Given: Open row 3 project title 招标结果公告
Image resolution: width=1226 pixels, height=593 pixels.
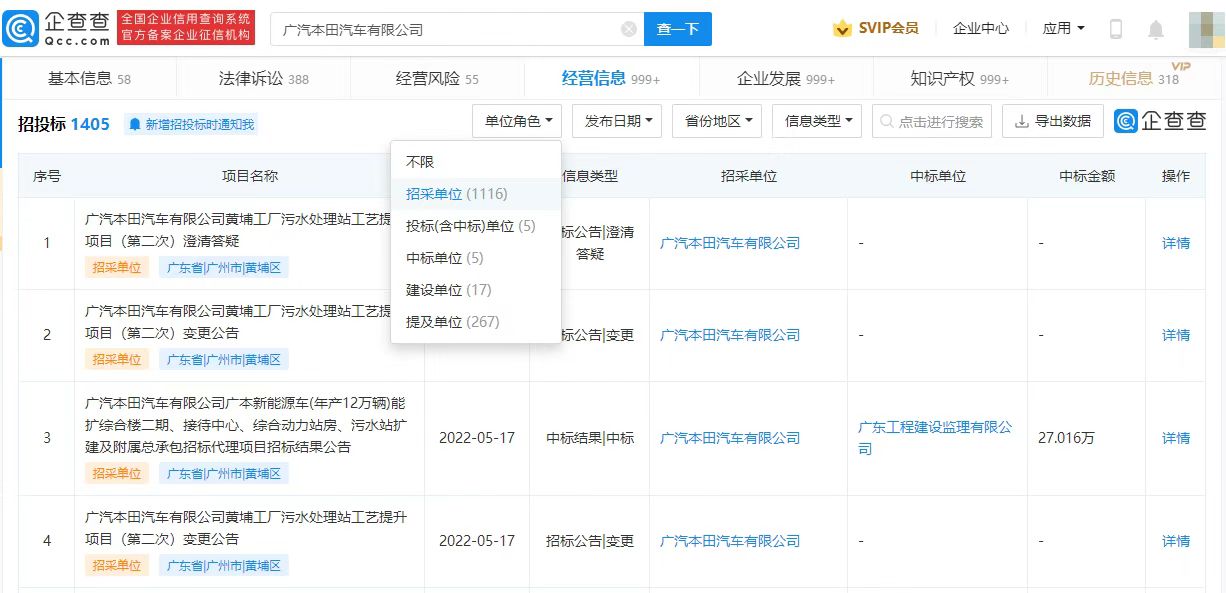Looking at the screenshot, I should click(x=246, y=425).
